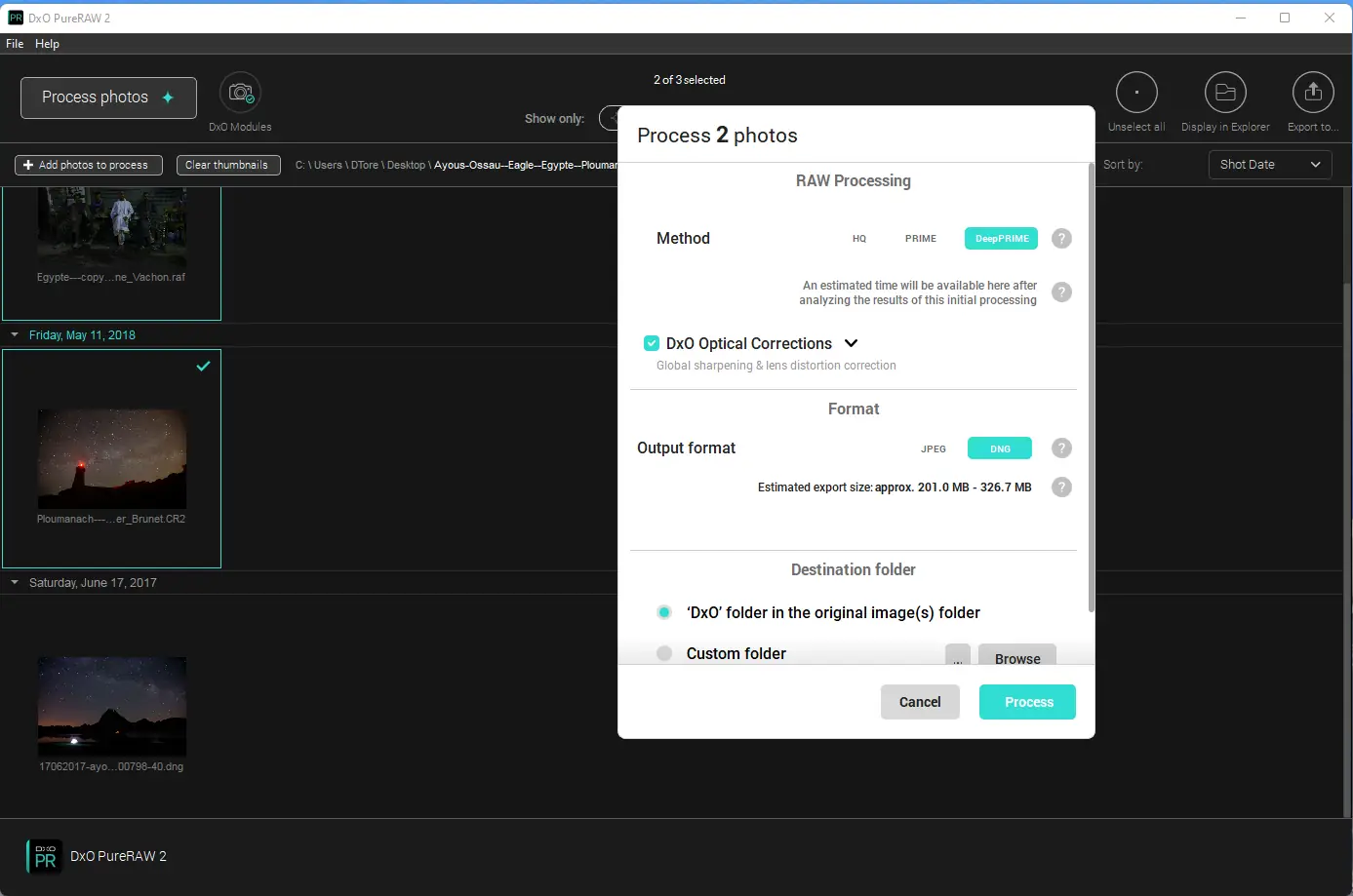1353x896 pixels.
Task: Open the File menu
Action: [x=15, y=44]
